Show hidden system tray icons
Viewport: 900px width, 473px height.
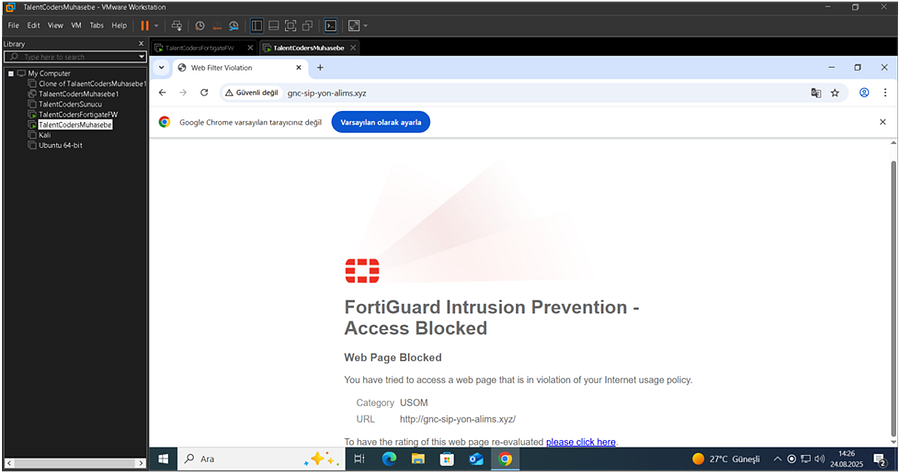click(777, 459)
